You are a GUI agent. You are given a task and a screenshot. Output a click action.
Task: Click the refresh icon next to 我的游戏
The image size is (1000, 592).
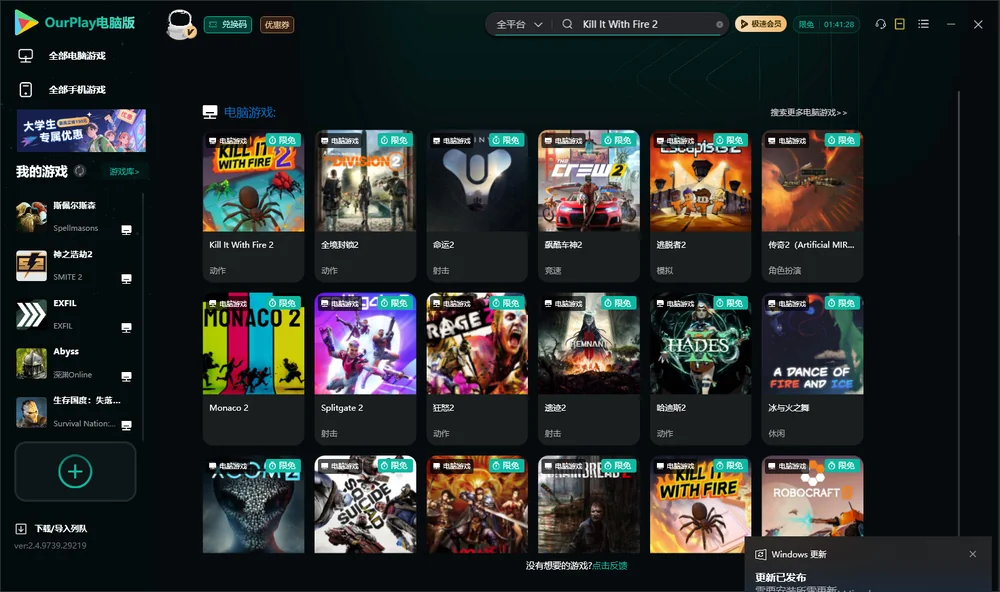pyautogui.click(x=80, y=171)
